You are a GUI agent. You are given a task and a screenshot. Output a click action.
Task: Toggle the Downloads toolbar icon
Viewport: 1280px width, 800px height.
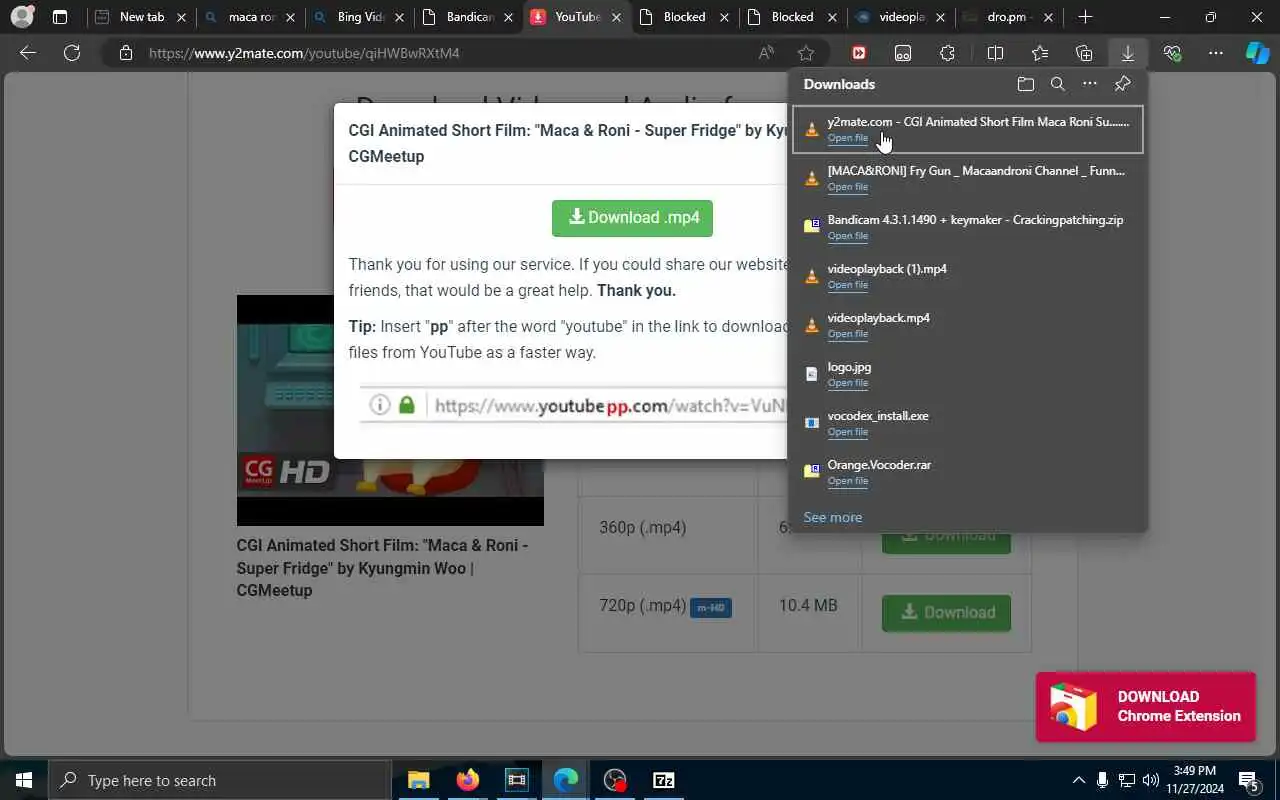1128,53
